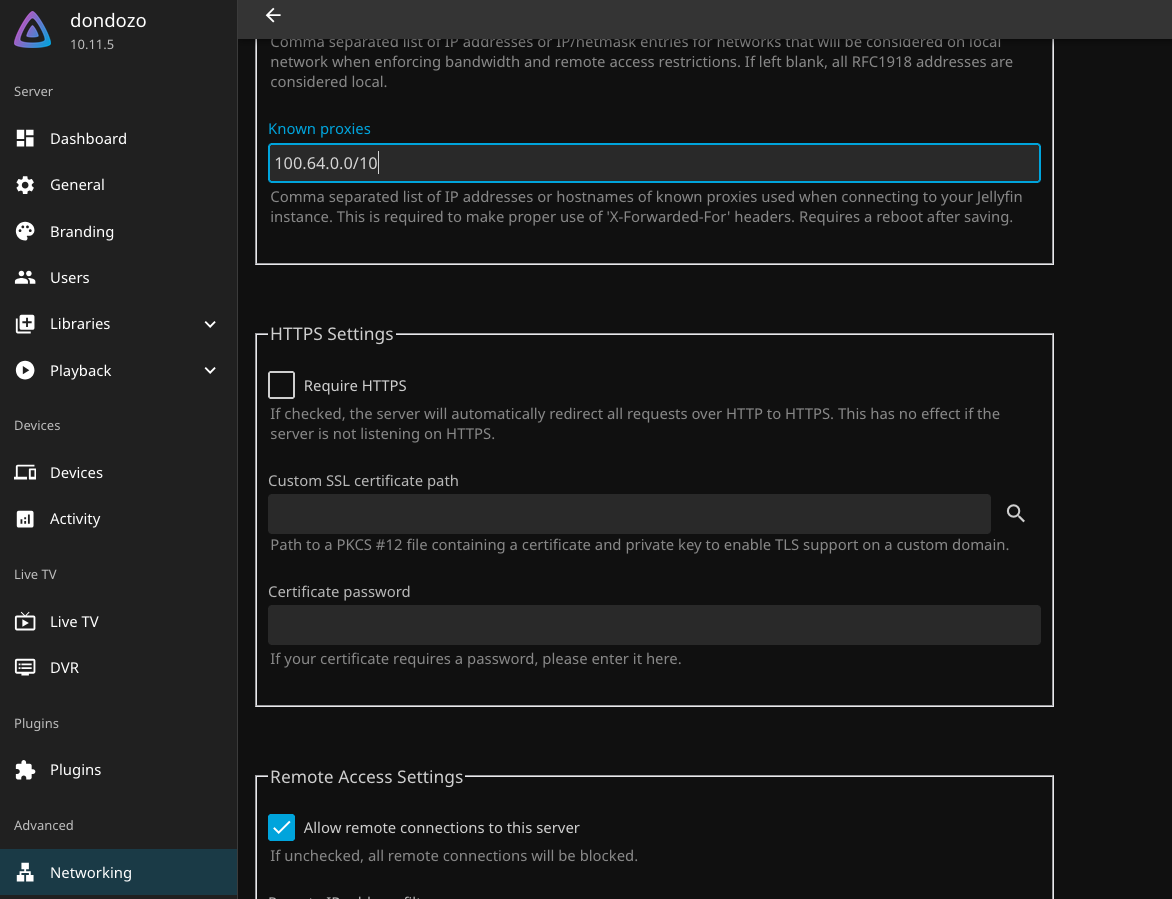
Task: Uncheck Allow remote connections to this server
Action: click(x=282, y=828)
